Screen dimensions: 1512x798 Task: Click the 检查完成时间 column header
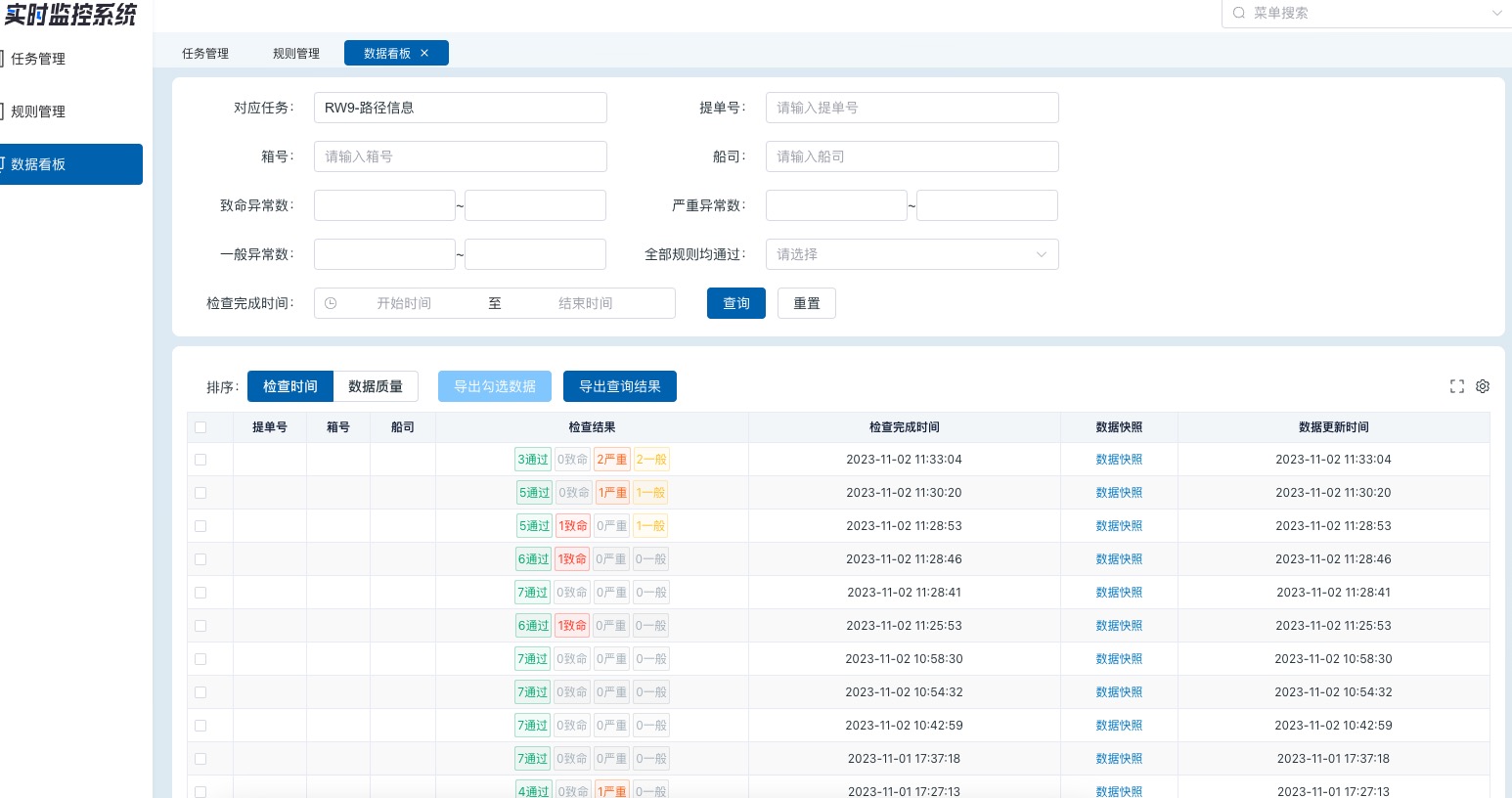[x=905, y=427]
